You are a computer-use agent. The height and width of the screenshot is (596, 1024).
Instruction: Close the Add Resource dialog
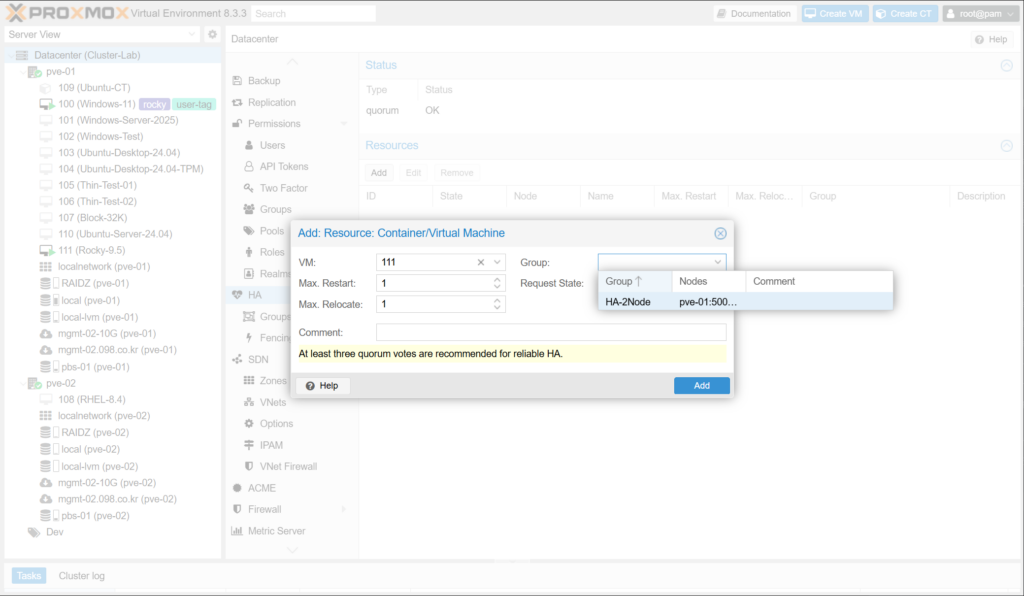coord(720,233)
